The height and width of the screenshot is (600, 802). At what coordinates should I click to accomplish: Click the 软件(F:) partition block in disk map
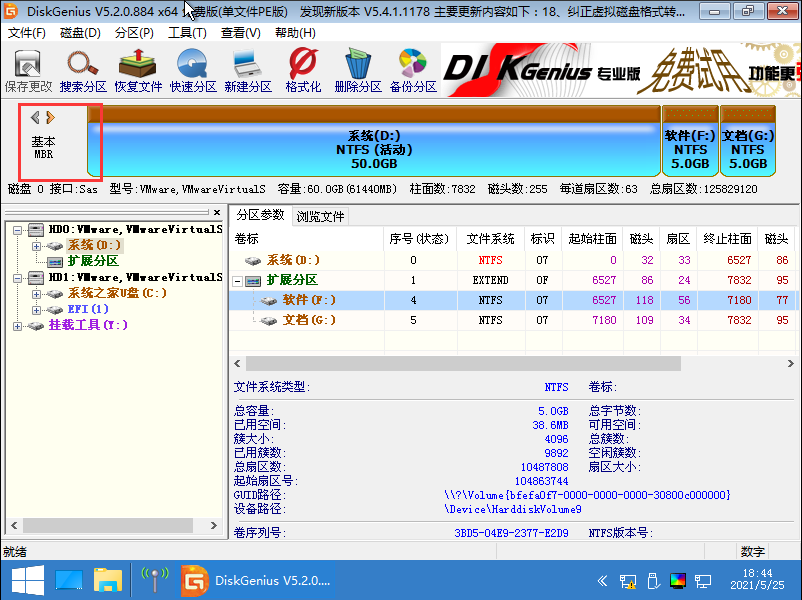(x=690, y=149)
